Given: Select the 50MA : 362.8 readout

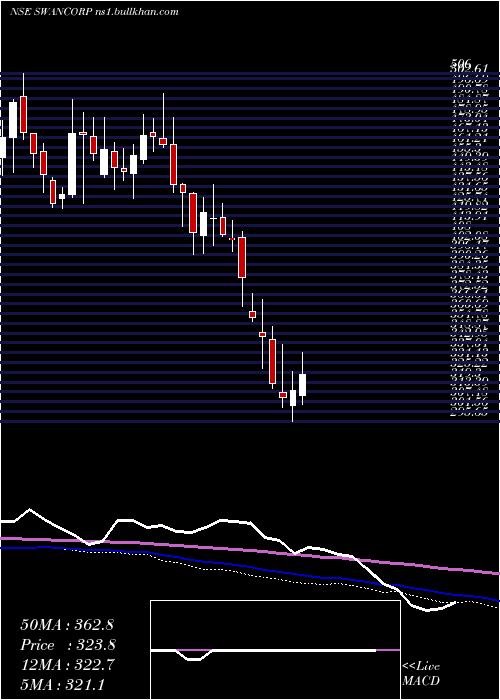Looking at the screenshot, I should [69, 625].
